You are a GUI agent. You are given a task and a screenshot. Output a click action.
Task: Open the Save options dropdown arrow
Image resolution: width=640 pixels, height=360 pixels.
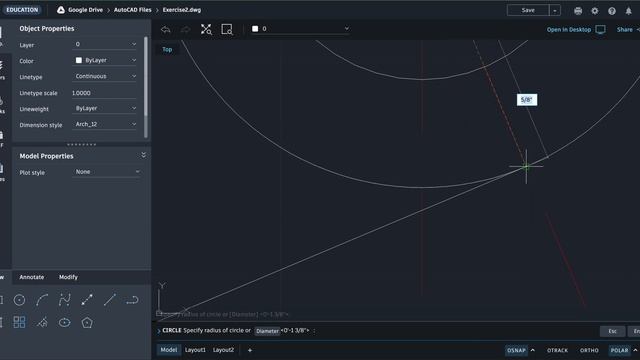pyautogui.click(x=555, y=10)
